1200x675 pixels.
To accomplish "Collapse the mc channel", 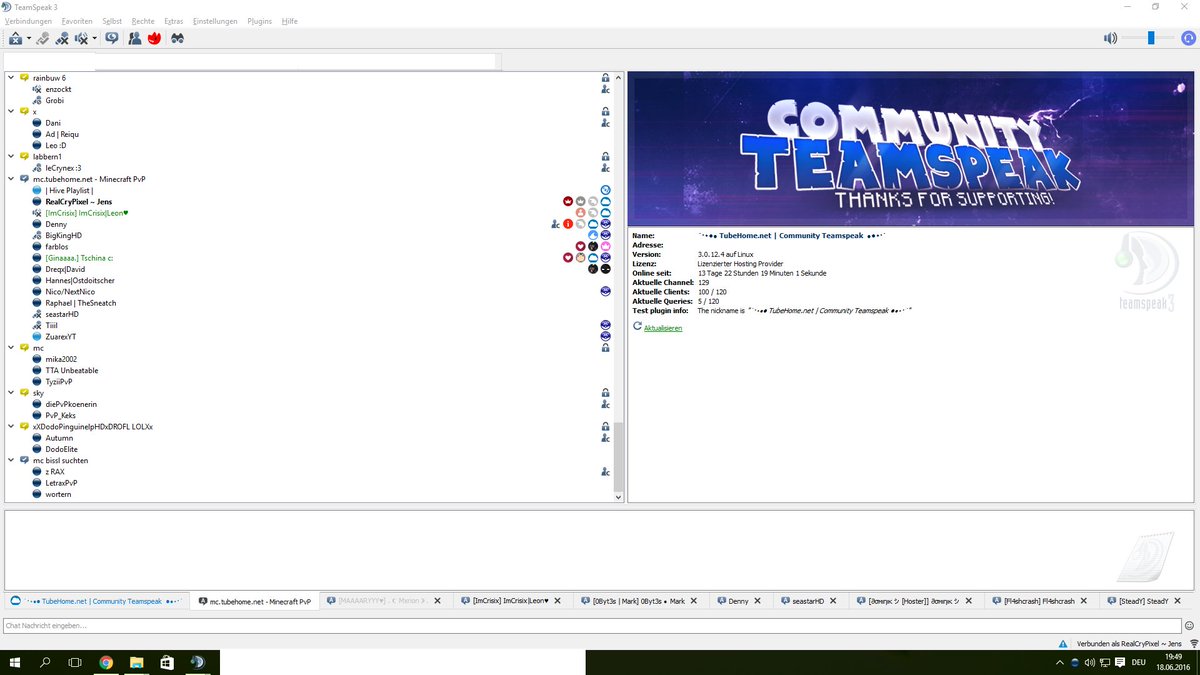I will (x=11, y=348).
